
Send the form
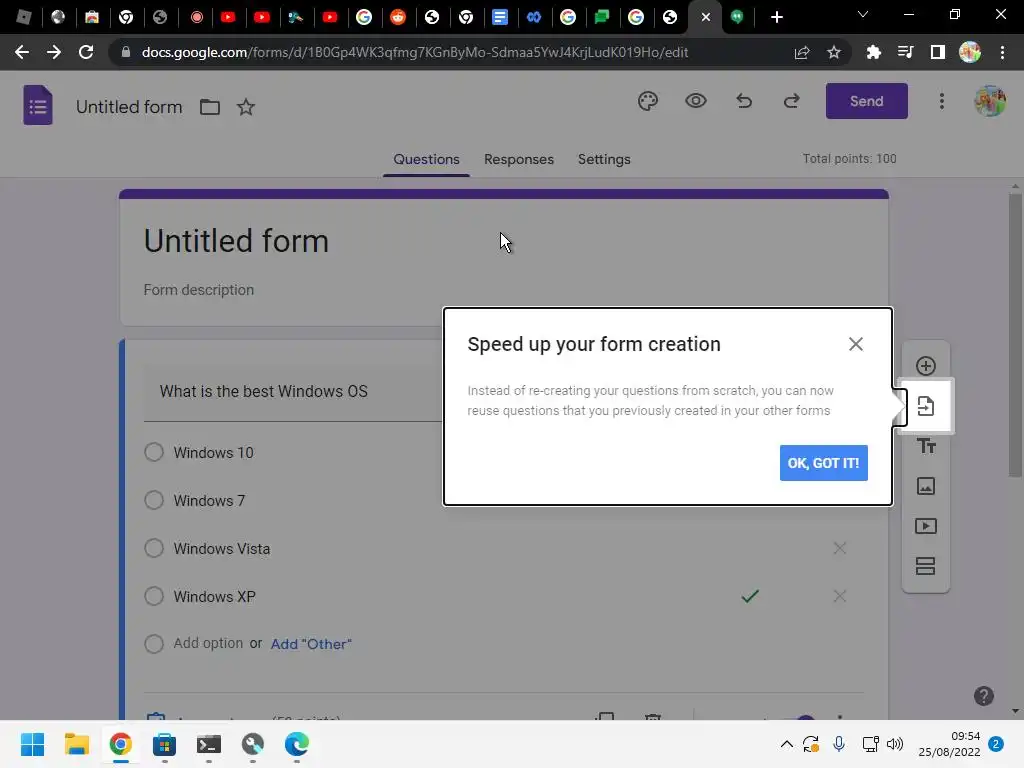point(867,101)
